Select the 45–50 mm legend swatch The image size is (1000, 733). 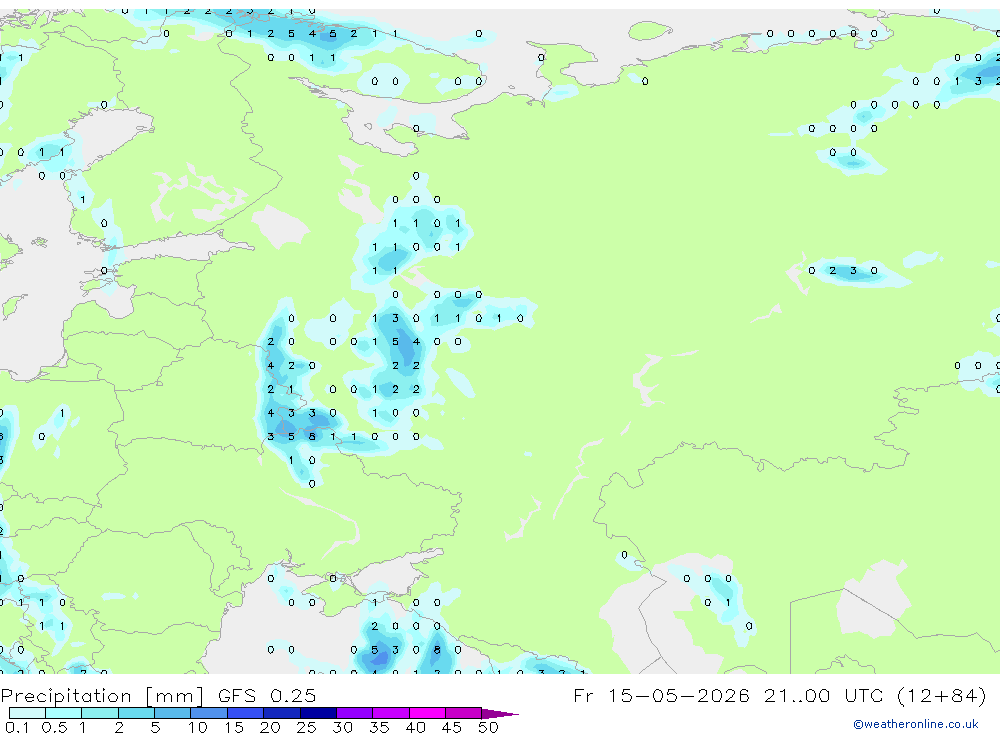click(x=463, y=713)
